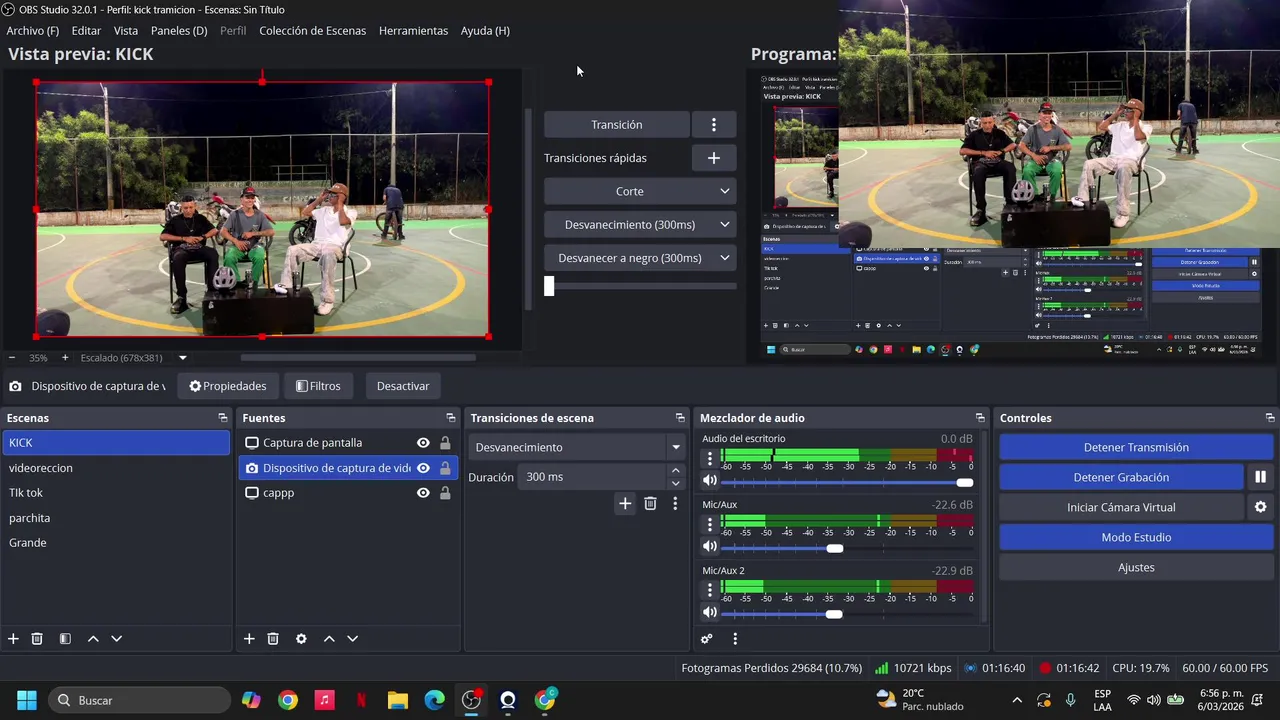Toggle visibility of Captura de pantalla source
The image size is (1280, 720).
[x=423, y=443]
